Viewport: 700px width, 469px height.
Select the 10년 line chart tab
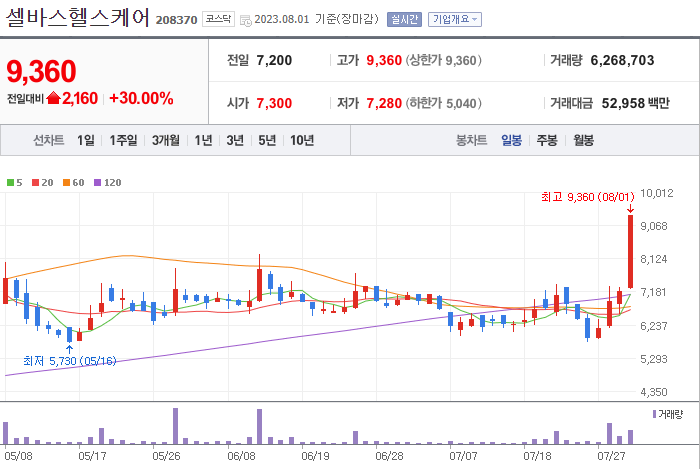click(x=302, y=141)
